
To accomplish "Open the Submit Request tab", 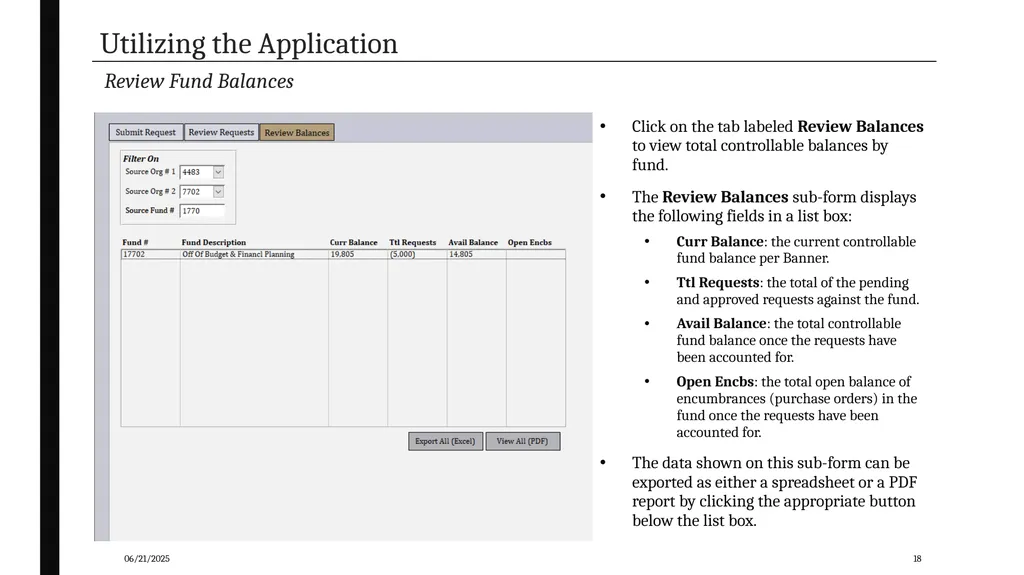I will click(146, 133).
